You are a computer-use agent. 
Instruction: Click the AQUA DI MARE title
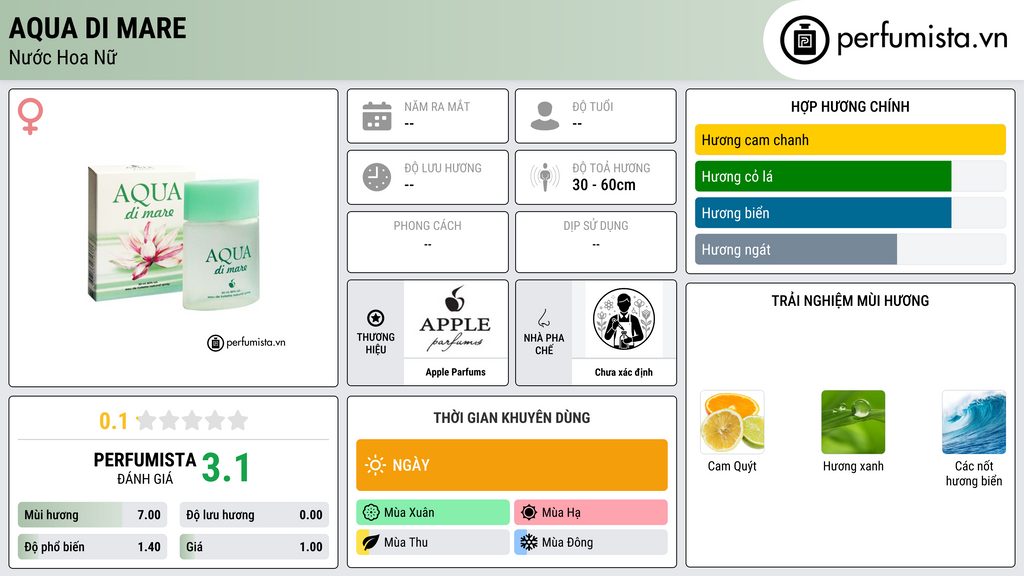click(97, 28)
